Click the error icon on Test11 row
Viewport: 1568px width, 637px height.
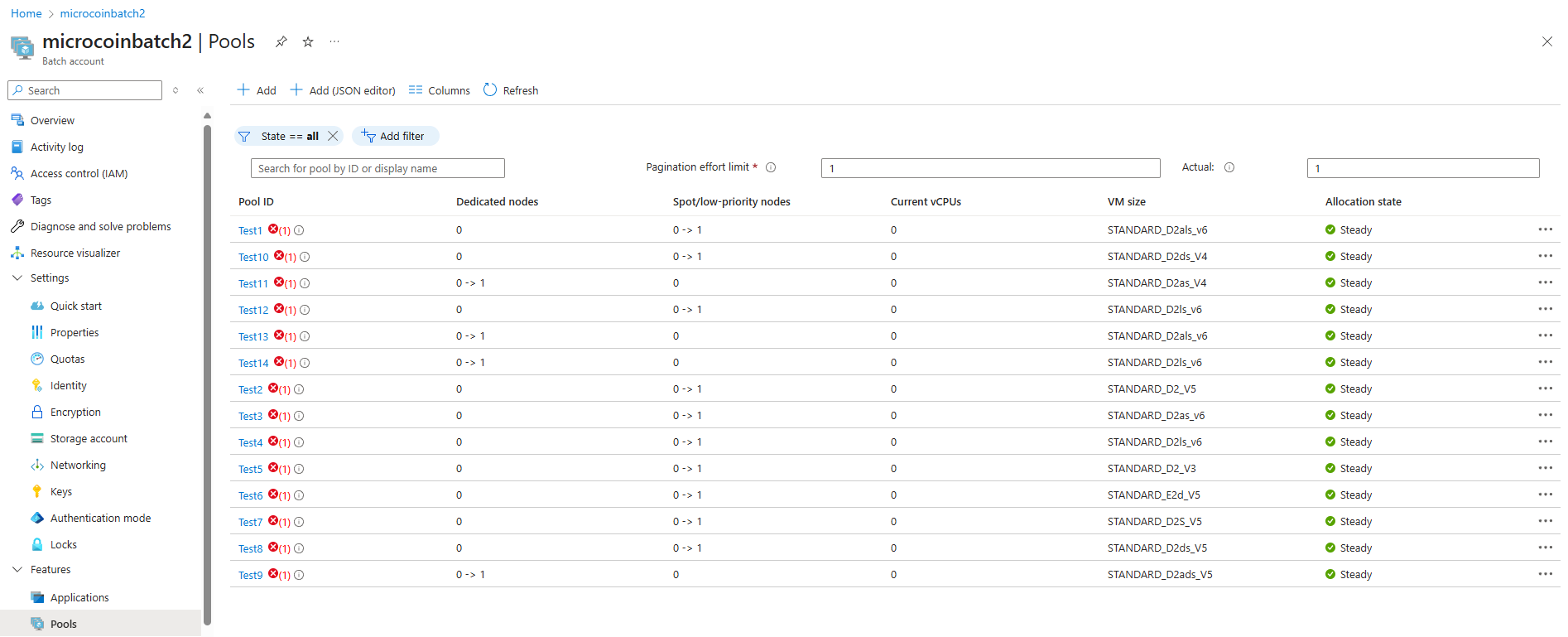coord(279,282)
